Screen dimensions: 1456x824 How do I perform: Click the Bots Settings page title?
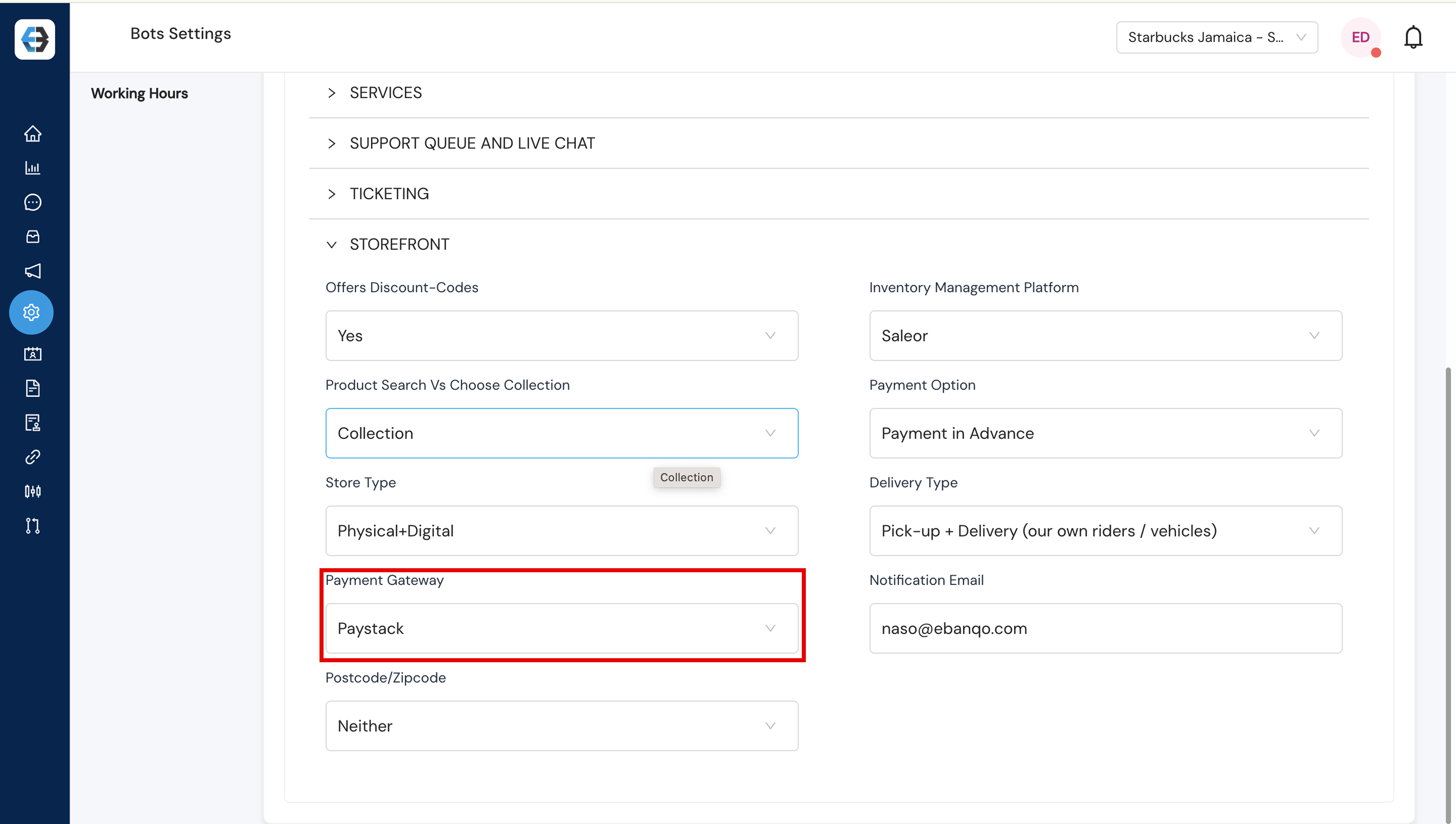[x=180, y=34]
